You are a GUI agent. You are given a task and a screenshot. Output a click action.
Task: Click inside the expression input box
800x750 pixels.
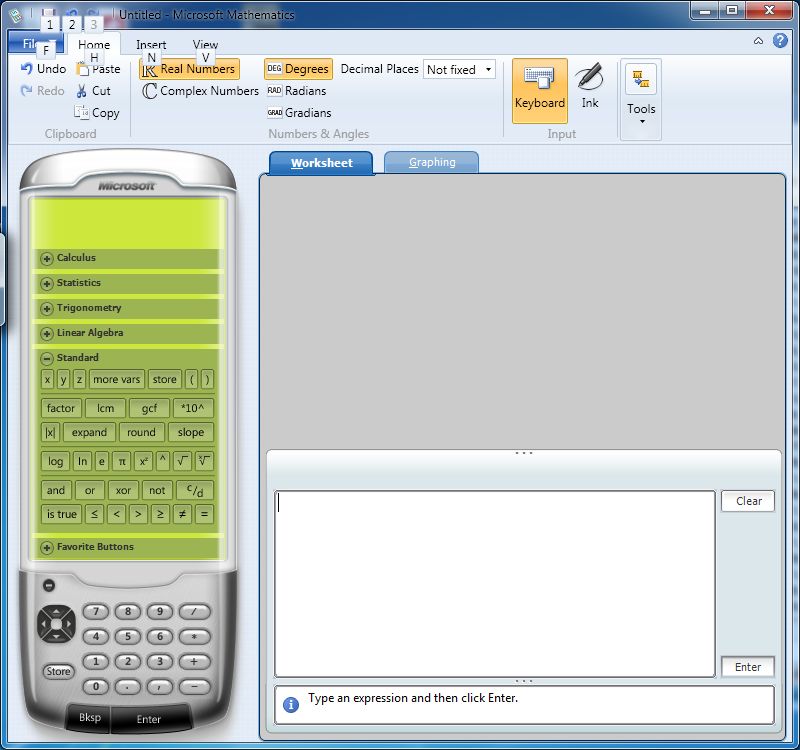495,583
